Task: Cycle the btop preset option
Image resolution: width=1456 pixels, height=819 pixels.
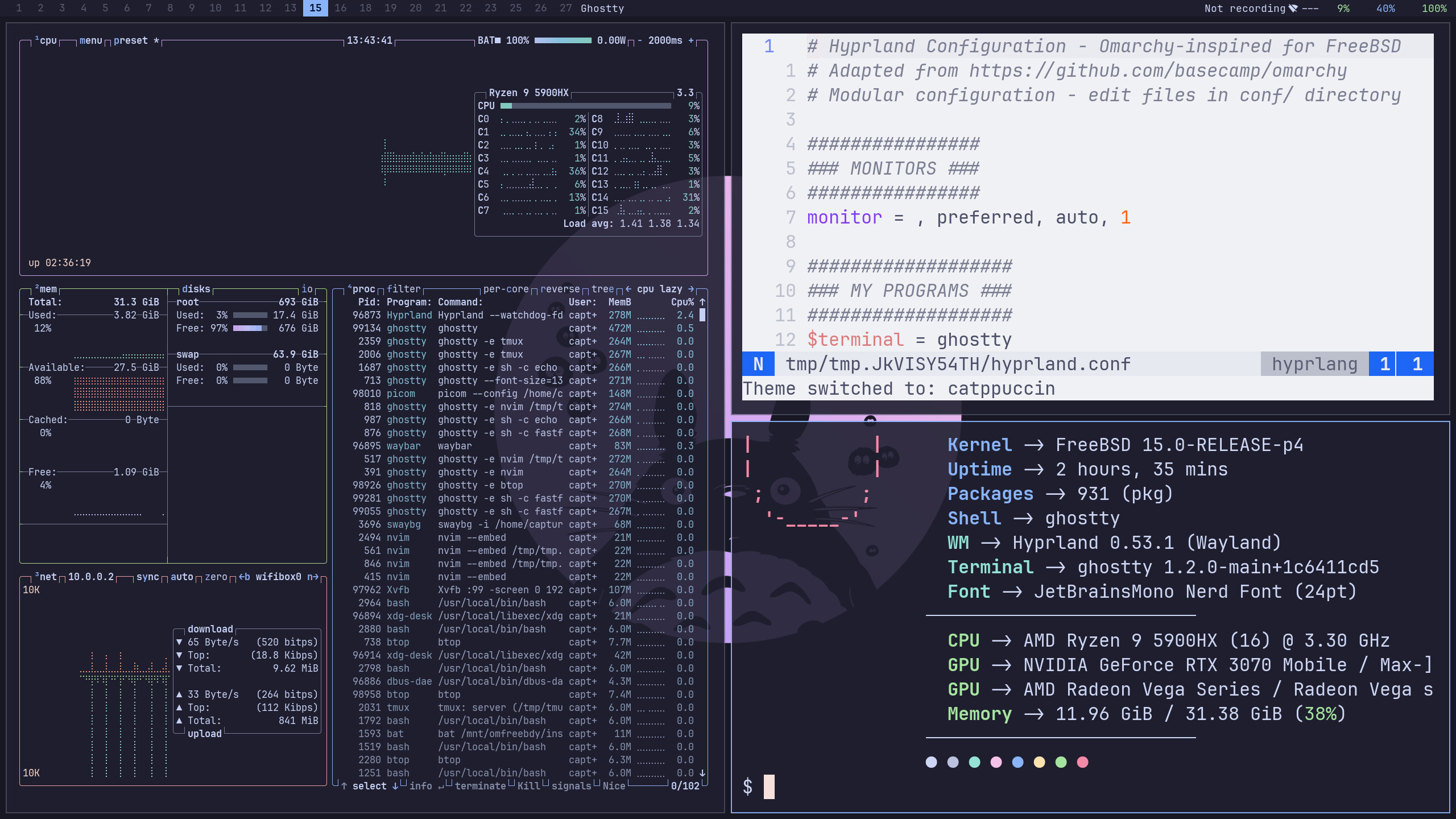Action: 136,40
